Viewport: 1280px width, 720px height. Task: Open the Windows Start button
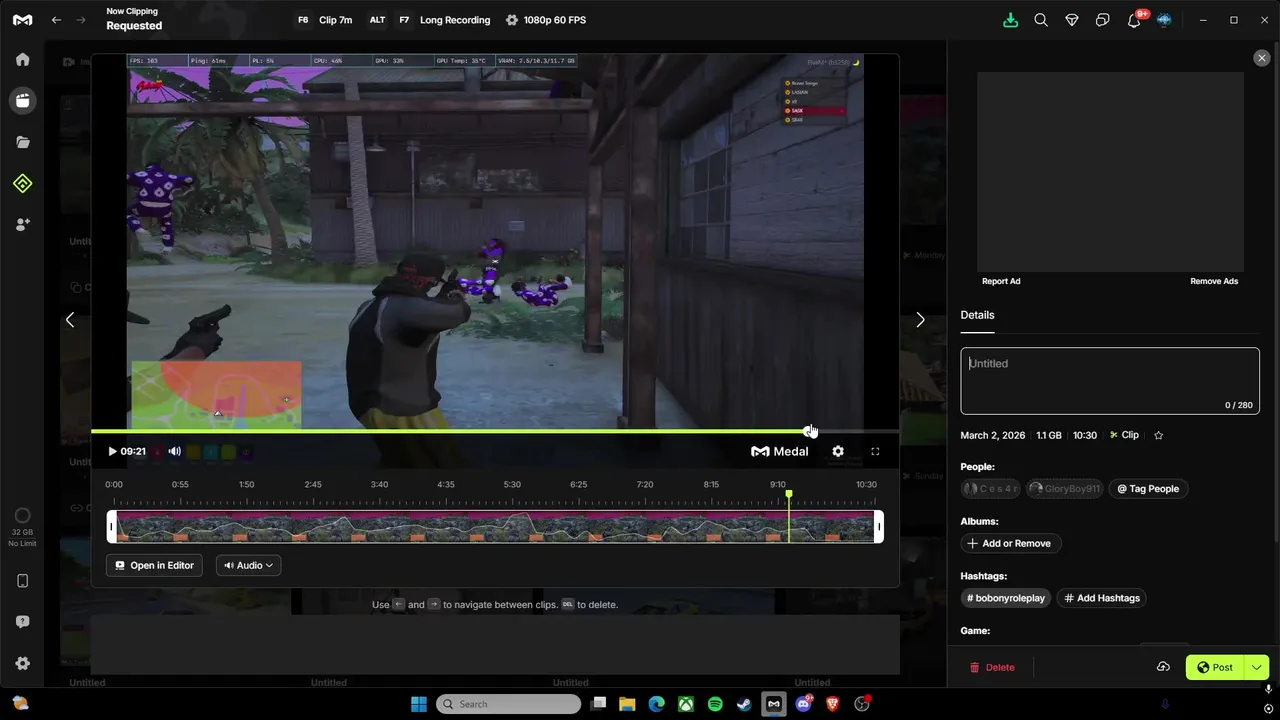[419, 704]
